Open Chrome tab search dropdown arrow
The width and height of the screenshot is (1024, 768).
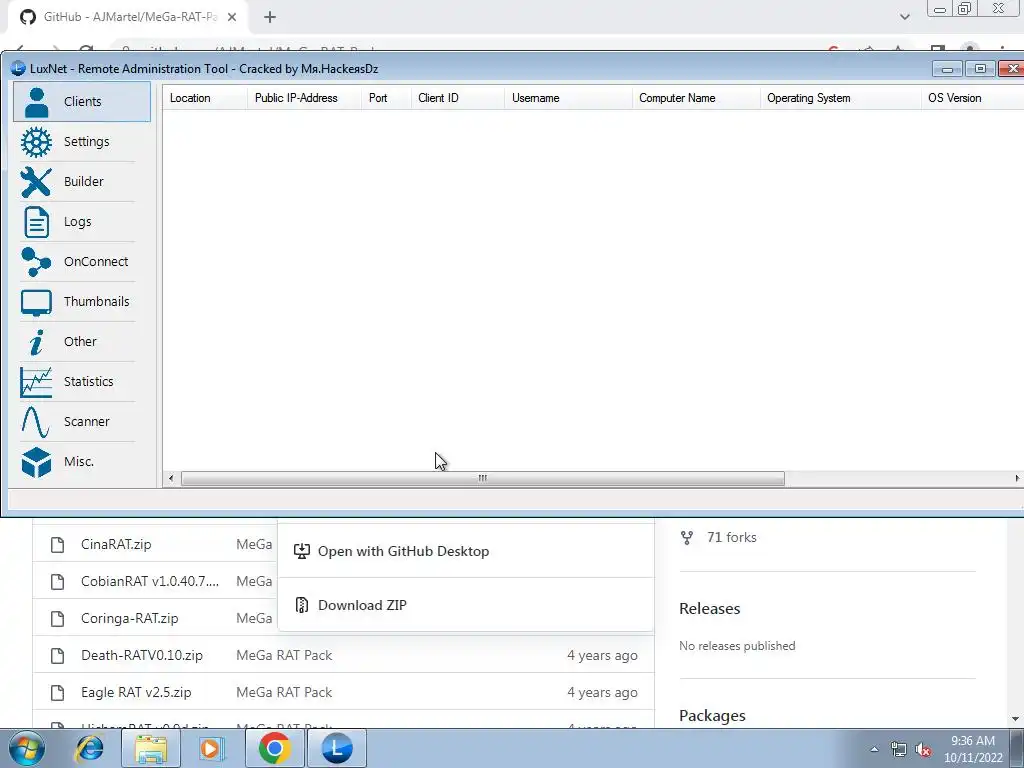tap(904, 17)
